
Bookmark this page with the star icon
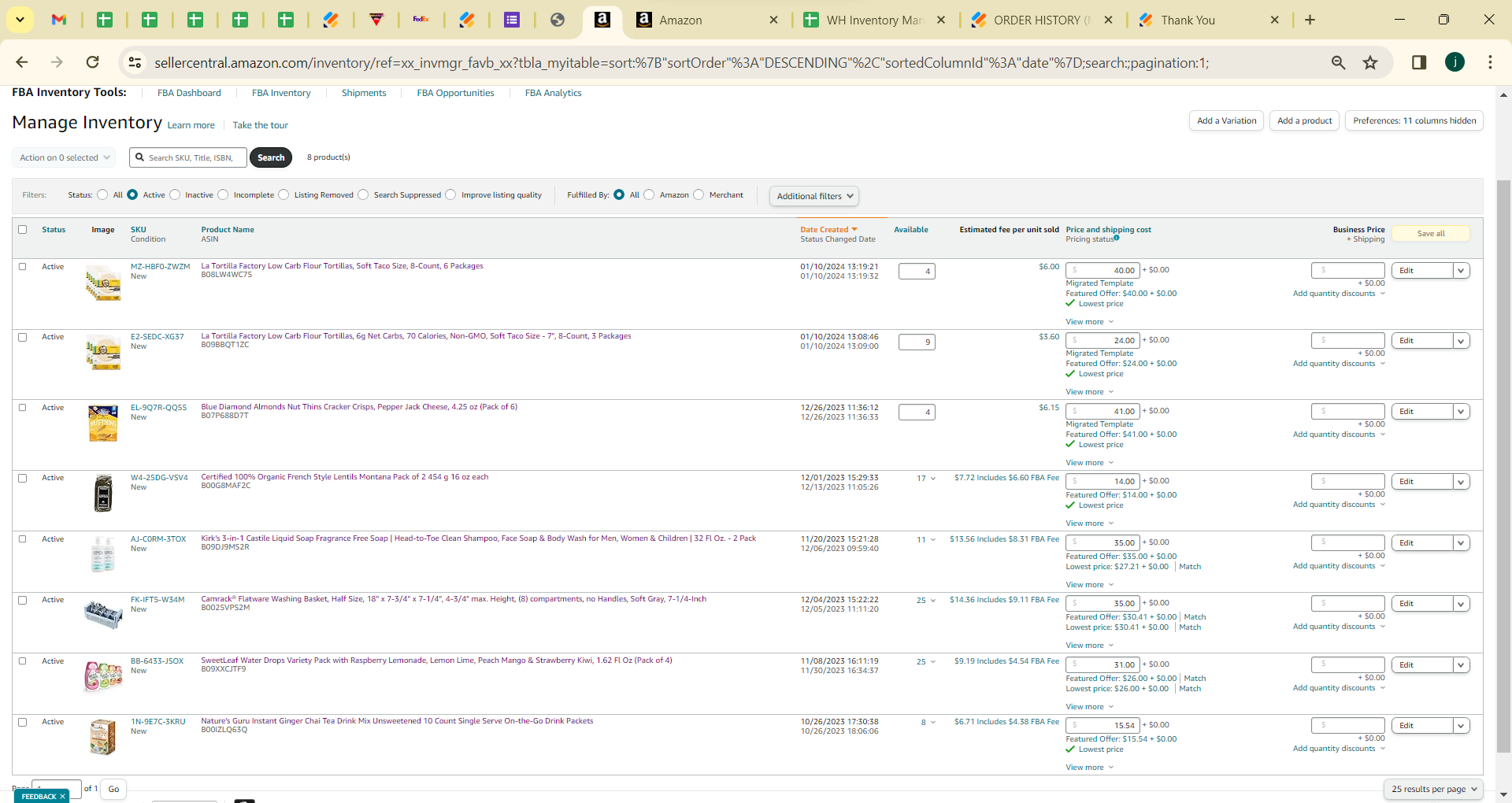tap(1370, 62)
